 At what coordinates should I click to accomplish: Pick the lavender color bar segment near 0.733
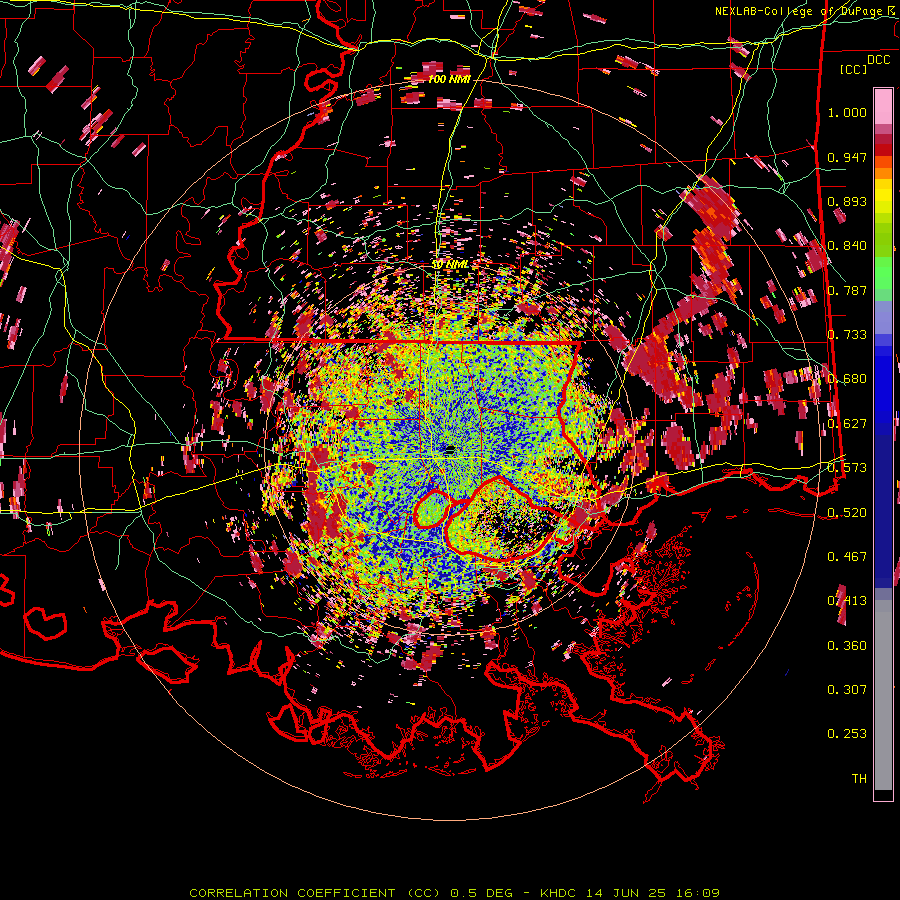pos(883,317)
